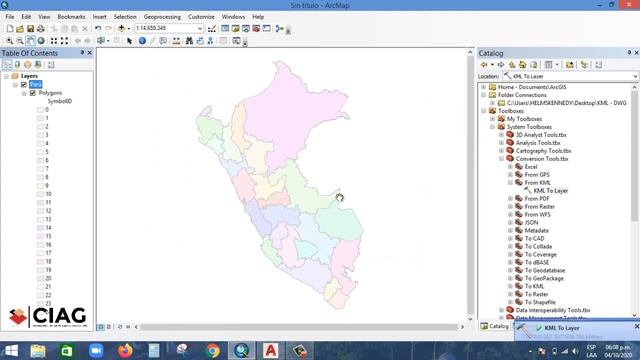Open Firefox from the taskbar
Screen dimensions: 640x360
[125, 351]
